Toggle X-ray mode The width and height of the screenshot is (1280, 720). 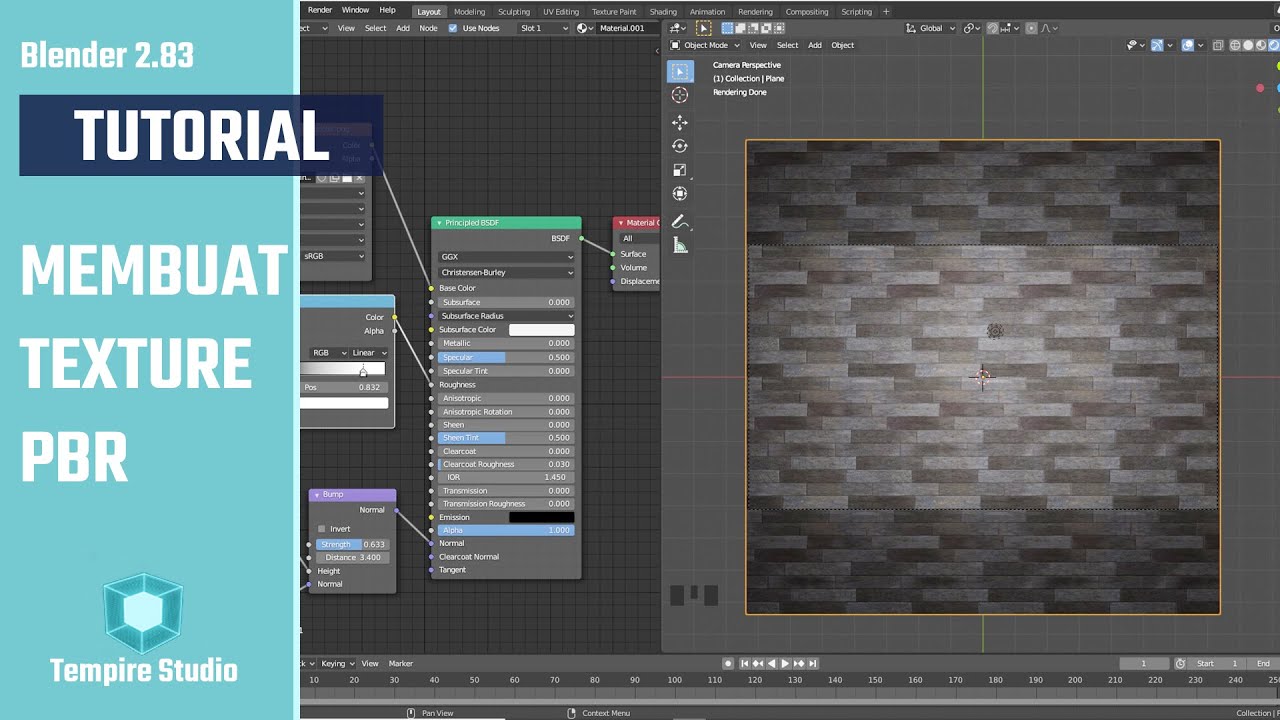click(1217, 45)
